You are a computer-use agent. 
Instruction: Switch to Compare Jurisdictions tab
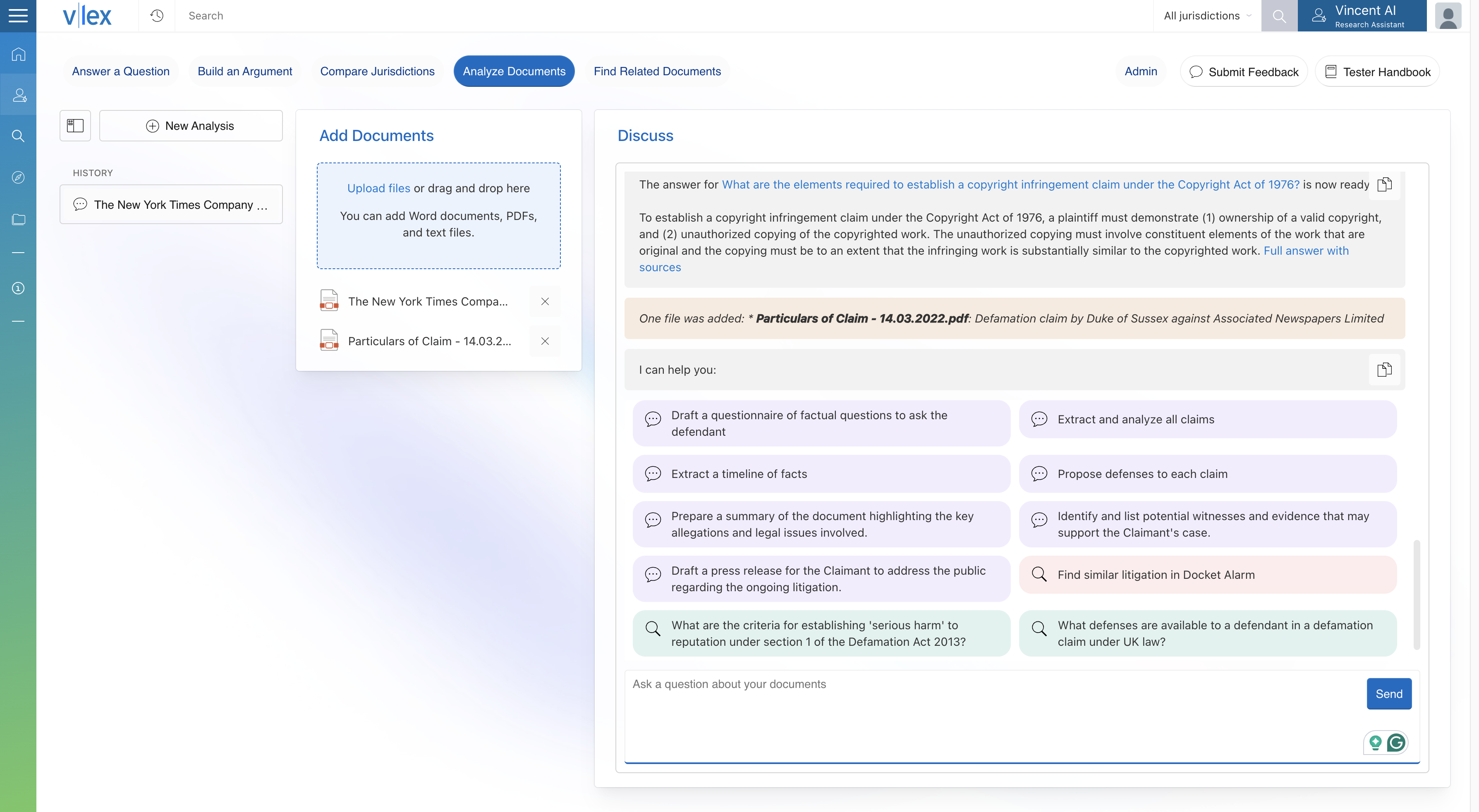click(377, 71)
